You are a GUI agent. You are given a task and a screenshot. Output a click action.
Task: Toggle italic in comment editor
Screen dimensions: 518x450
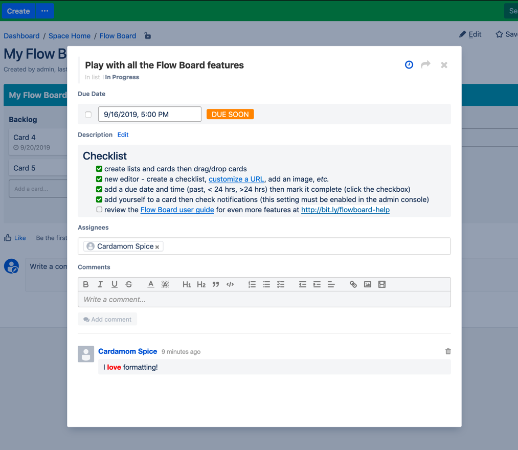(100, 284)
